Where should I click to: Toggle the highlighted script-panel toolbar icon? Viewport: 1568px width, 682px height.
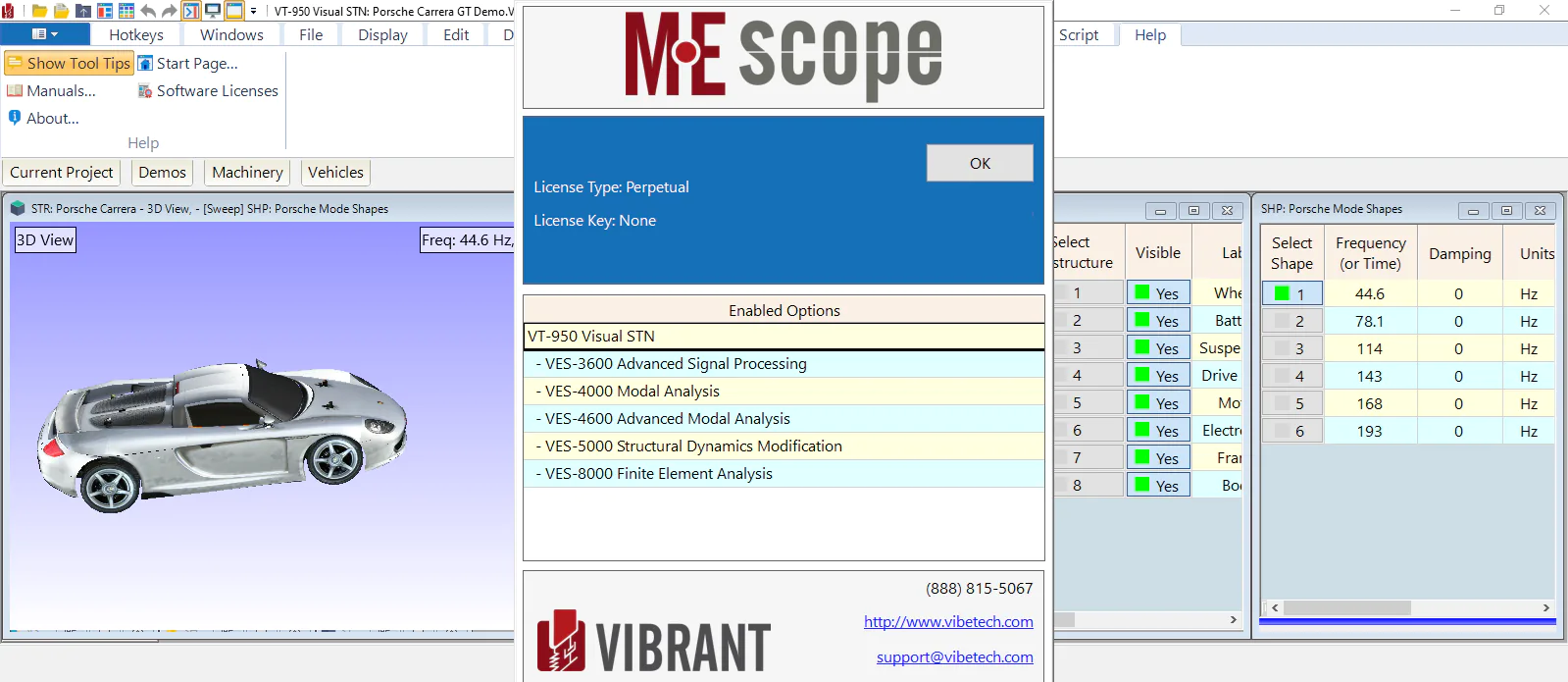pyautogui.click(x=191, y=11)
